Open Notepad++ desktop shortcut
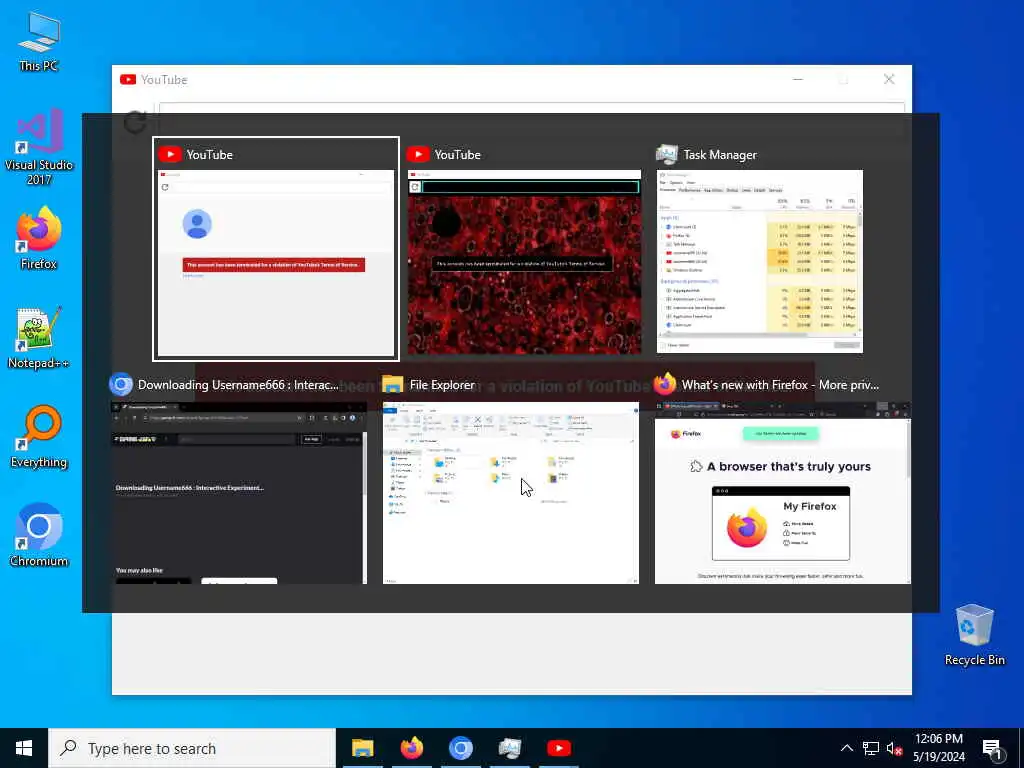 pos(39,338)
